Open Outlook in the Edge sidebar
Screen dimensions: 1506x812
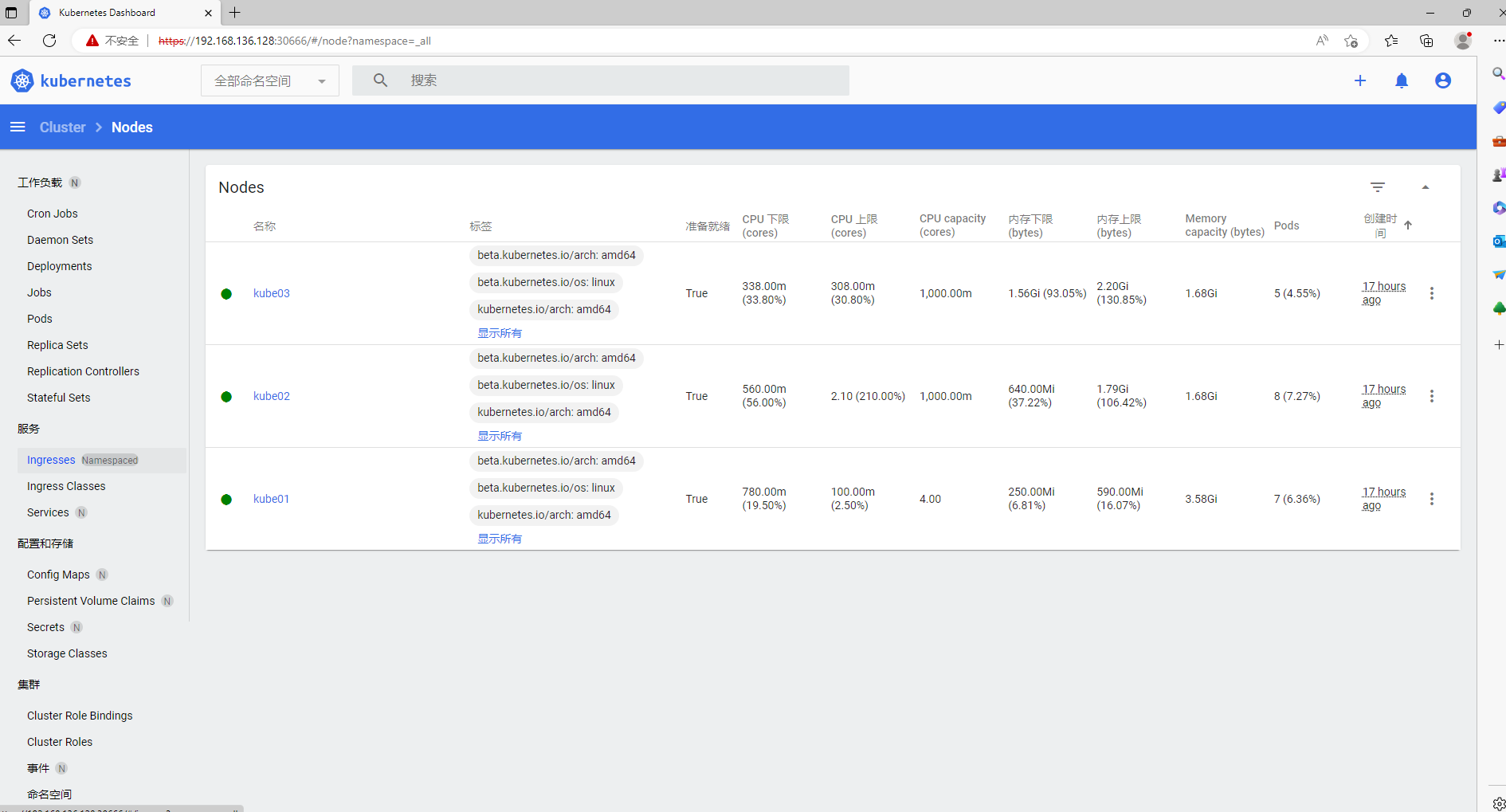point(1499,241)
